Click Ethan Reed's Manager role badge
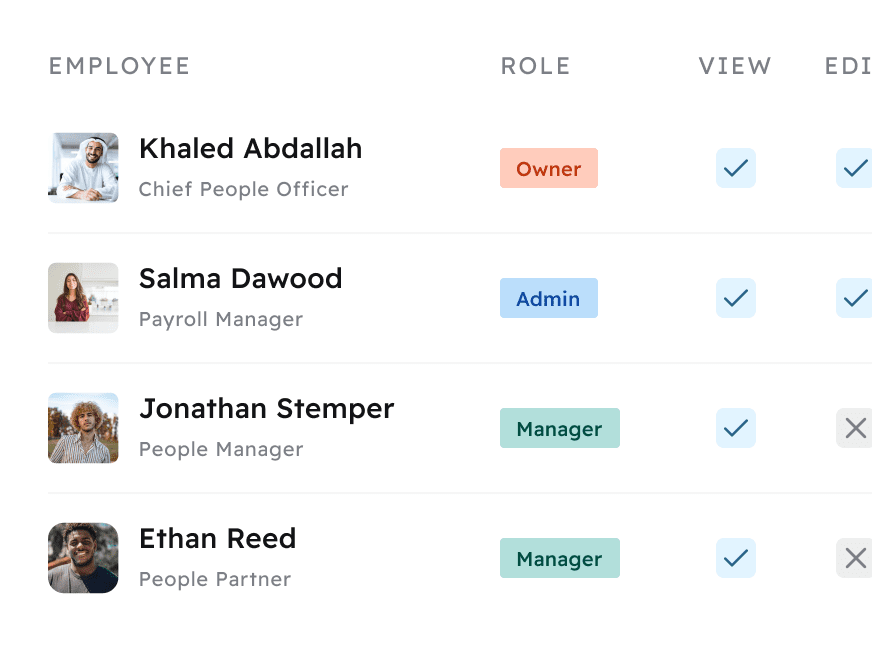 [x=559, y=558]
